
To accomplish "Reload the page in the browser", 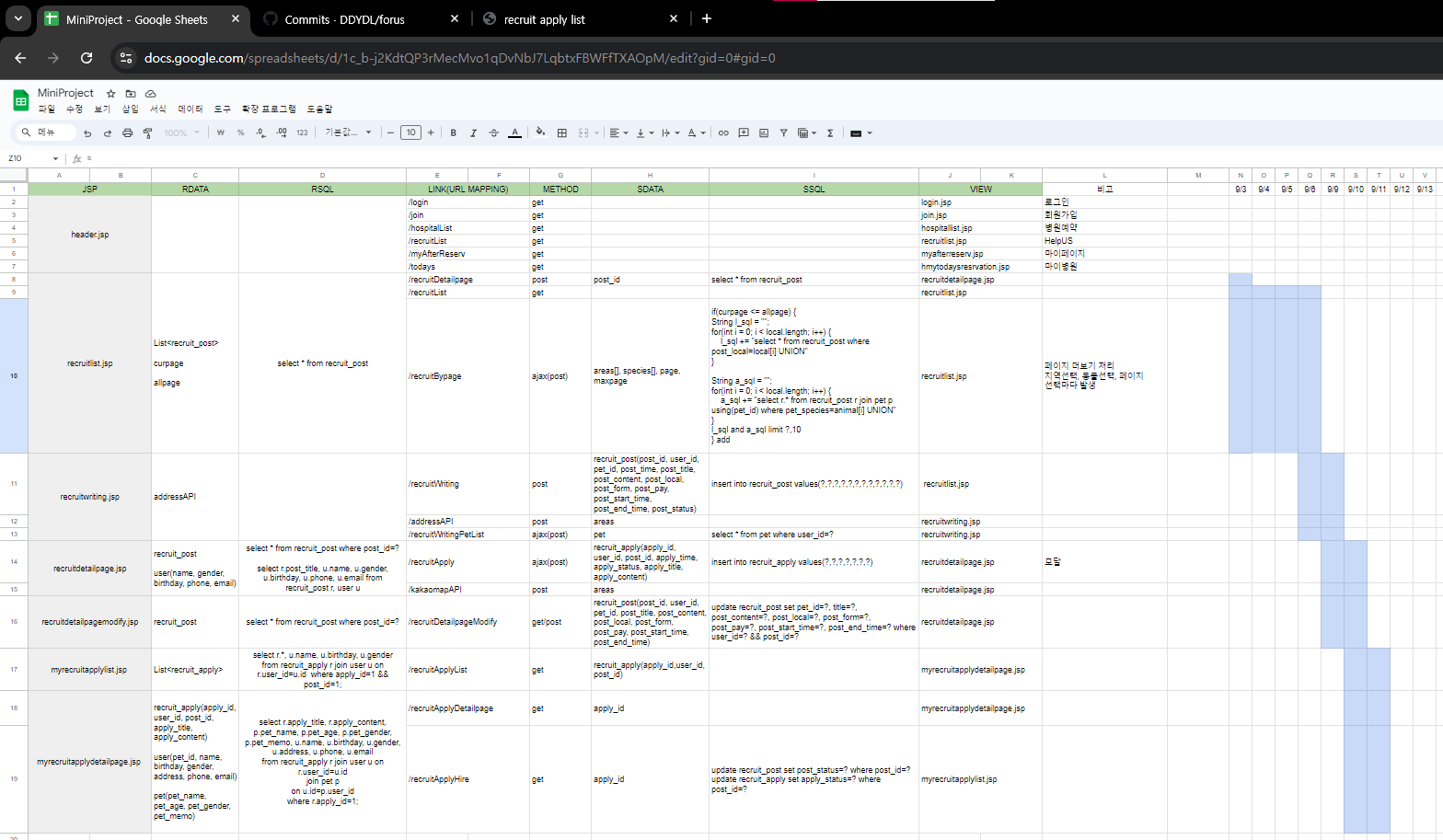I will click(x=87, y=58).
